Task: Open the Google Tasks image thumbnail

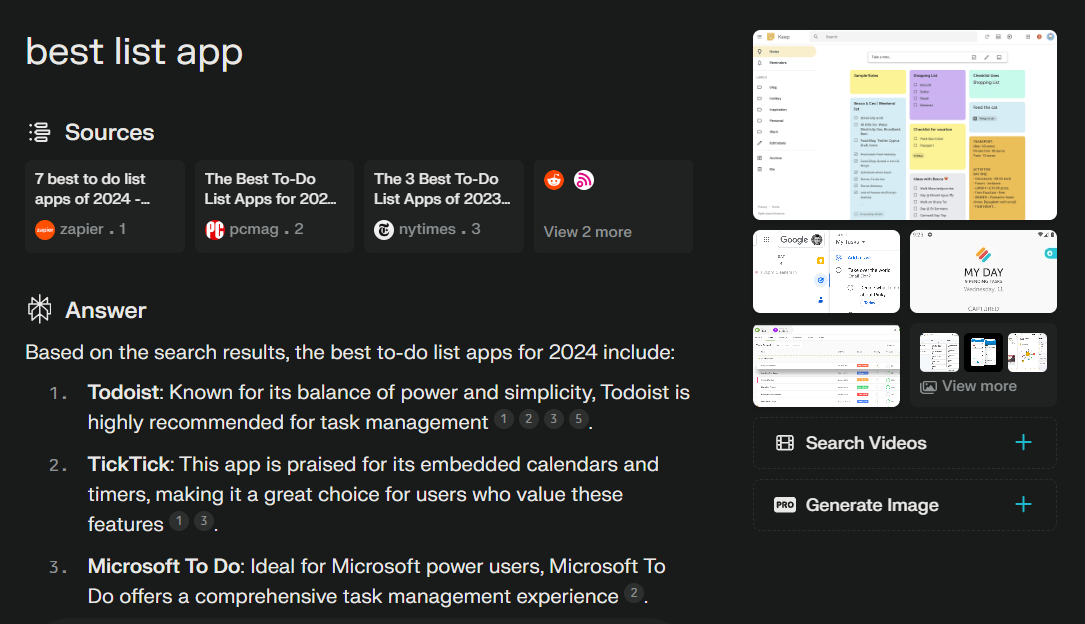Action: tap(826, 271)
